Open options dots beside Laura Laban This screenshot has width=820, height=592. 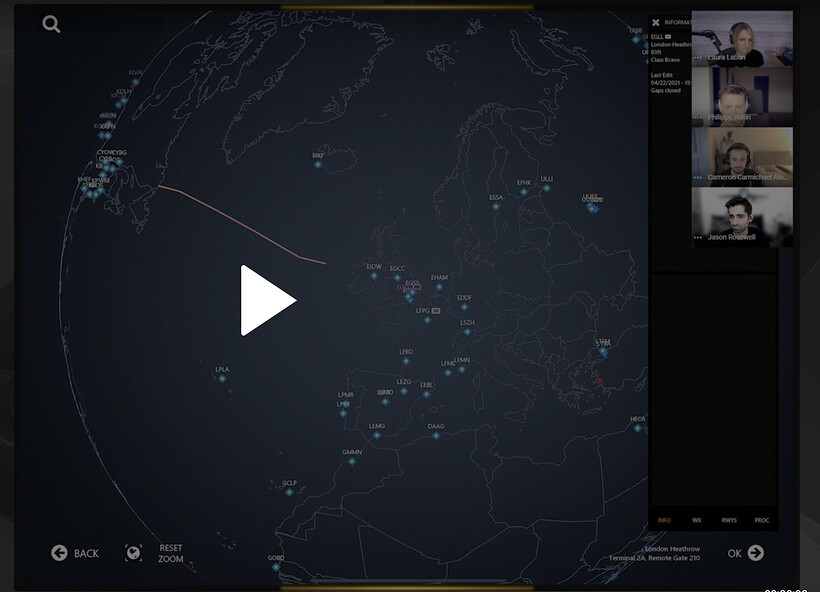click(698, 58)
